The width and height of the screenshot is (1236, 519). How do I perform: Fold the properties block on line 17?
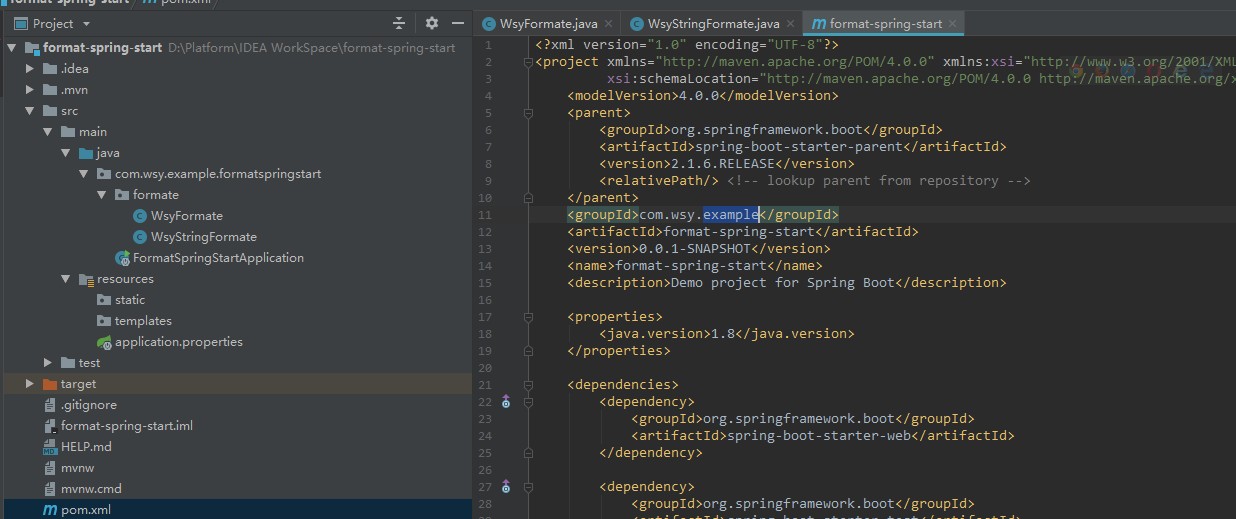click(528, 317)
